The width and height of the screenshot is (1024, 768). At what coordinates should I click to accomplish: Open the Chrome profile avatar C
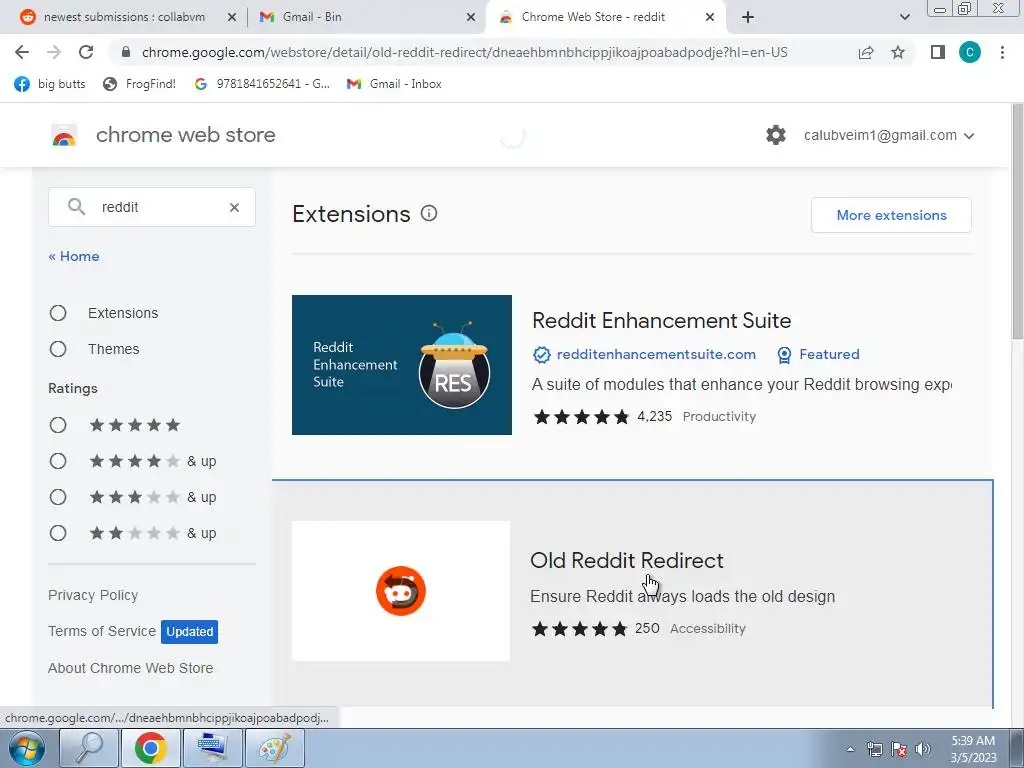pyautogui.click(x=970, y=52)
